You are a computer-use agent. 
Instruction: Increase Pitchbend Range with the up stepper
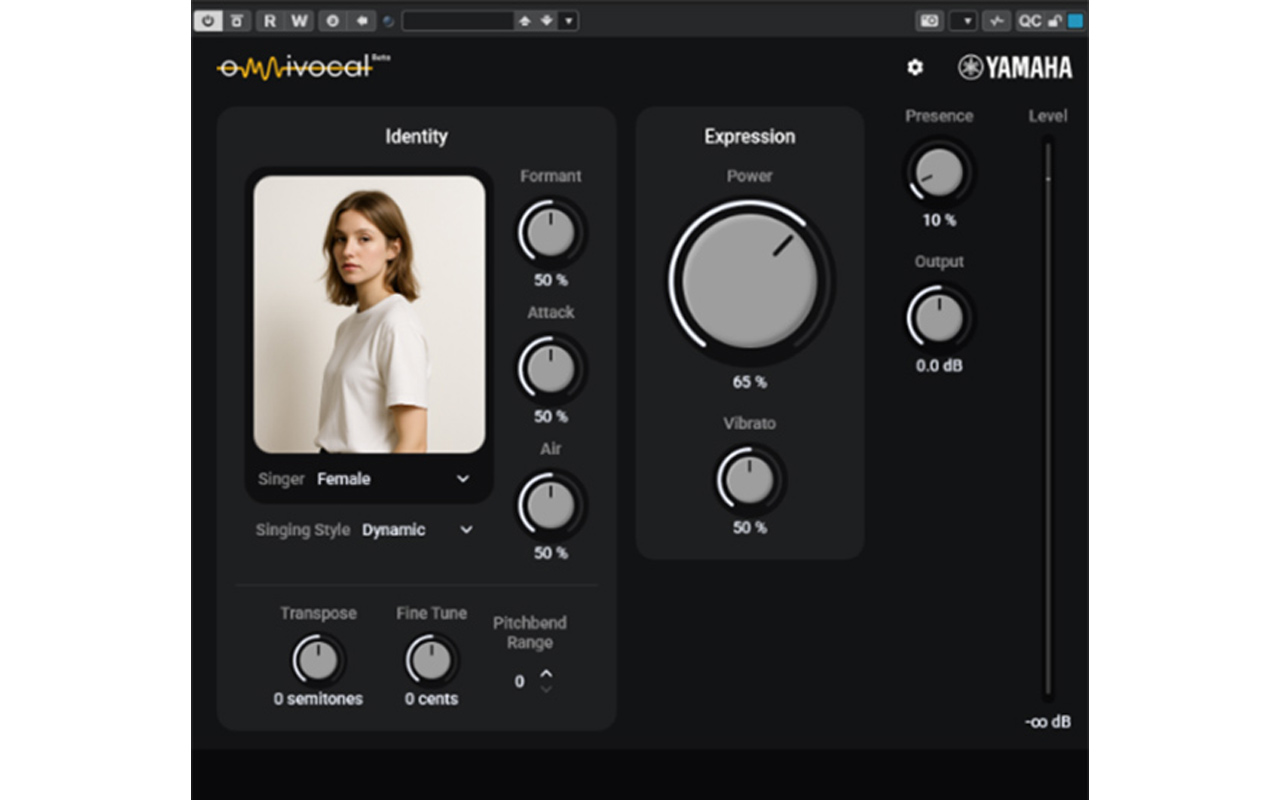pyautogui.click(x=546, y=675)
